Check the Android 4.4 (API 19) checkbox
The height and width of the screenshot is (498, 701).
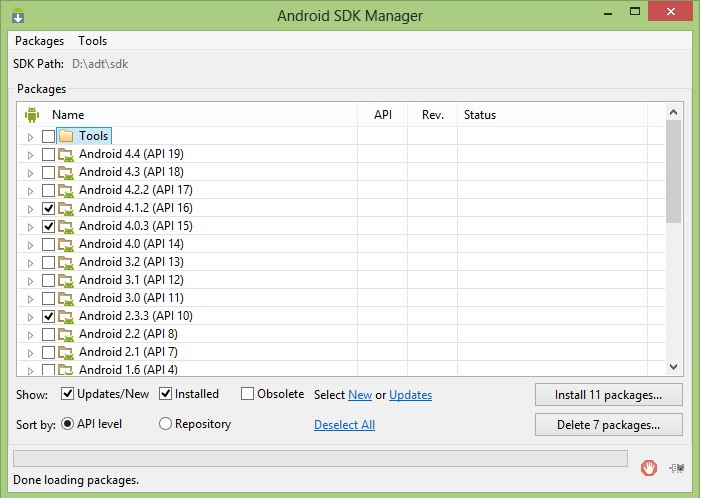(x=48, y=155)
